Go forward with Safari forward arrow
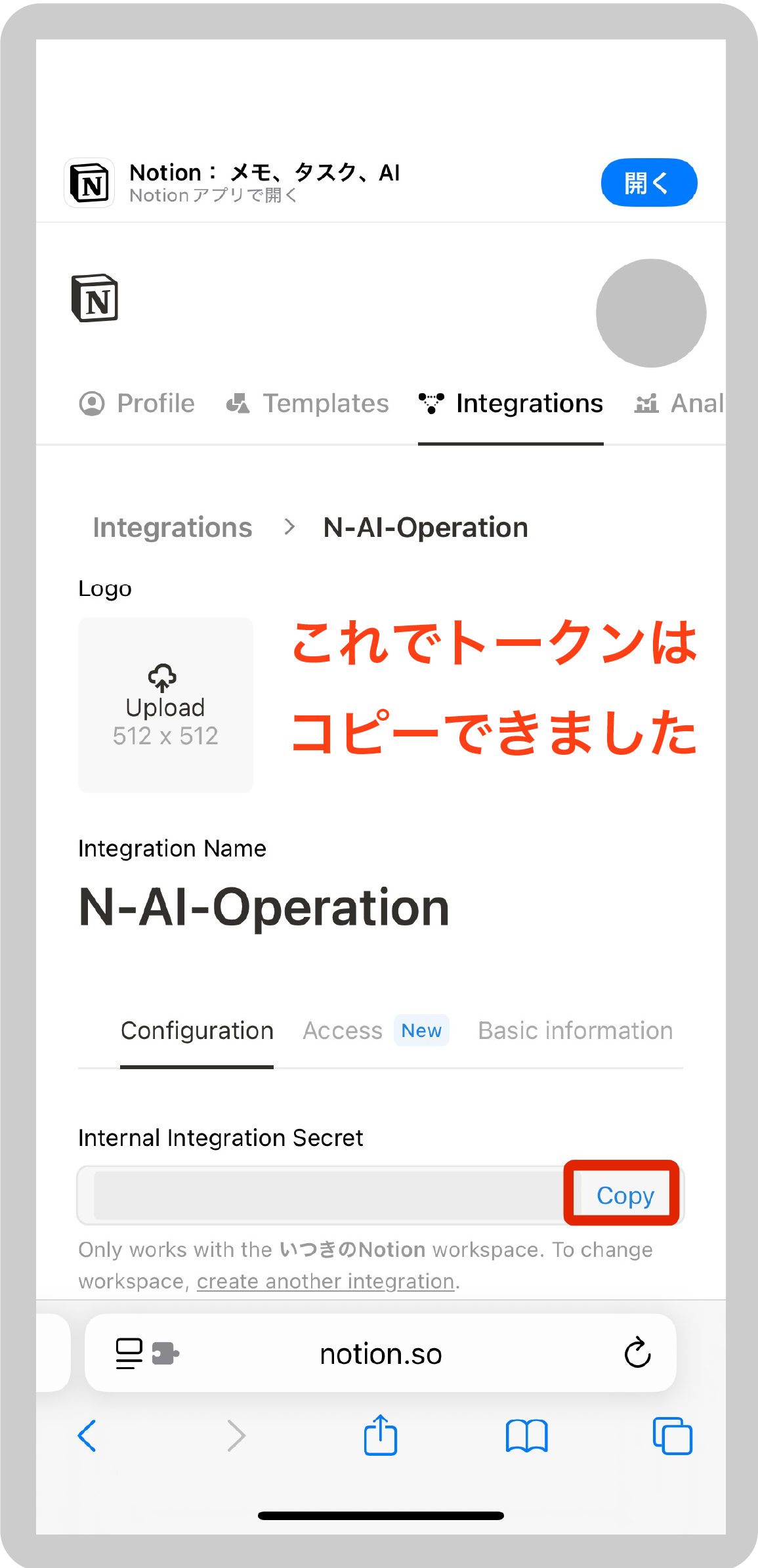Image resolution: width=758 pixels, height=1568 pixels. (x=236, y=1435)
